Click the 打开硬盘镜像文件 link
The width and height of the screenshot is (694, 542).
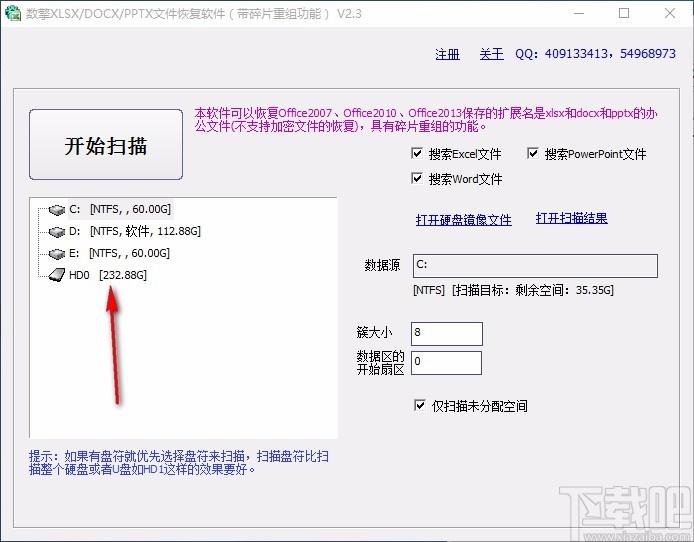pos(463,219)
